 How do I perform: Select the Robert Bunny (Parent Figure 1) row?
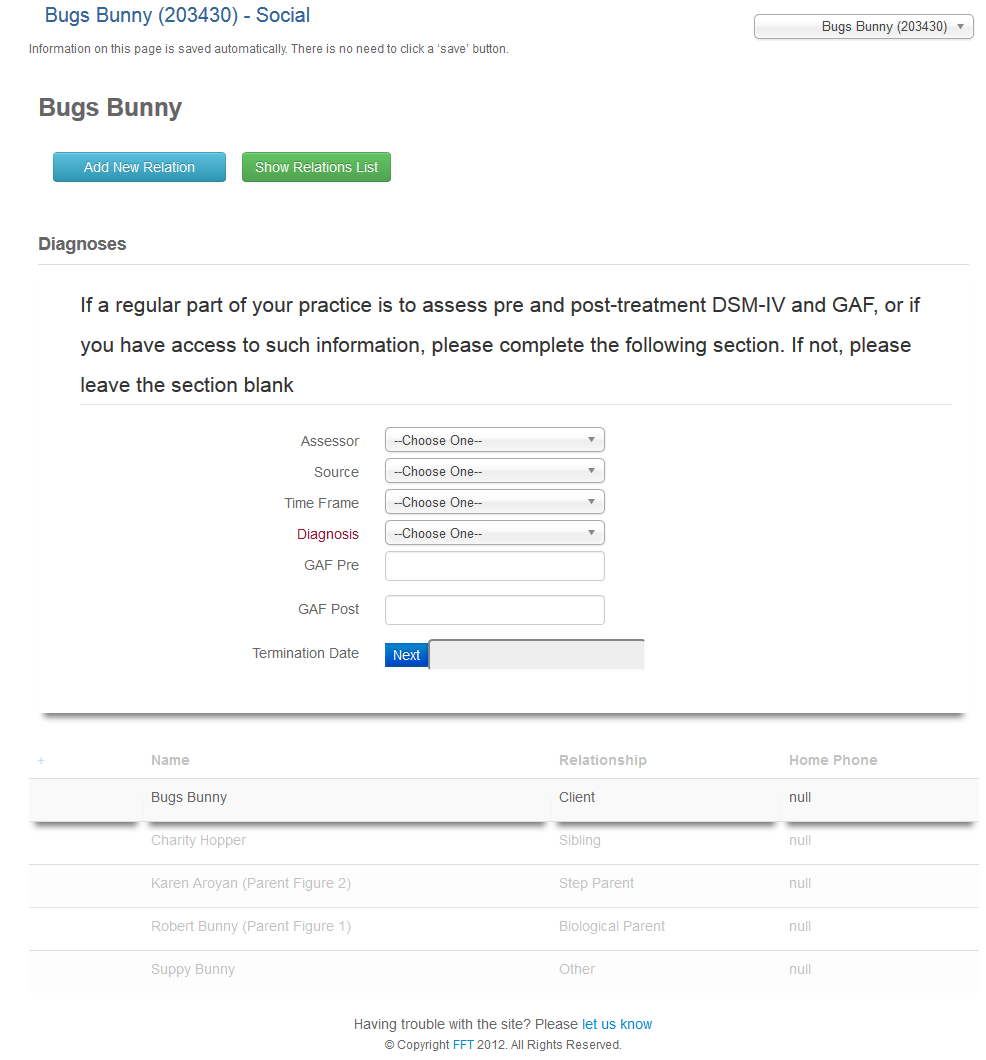point(503,927)
